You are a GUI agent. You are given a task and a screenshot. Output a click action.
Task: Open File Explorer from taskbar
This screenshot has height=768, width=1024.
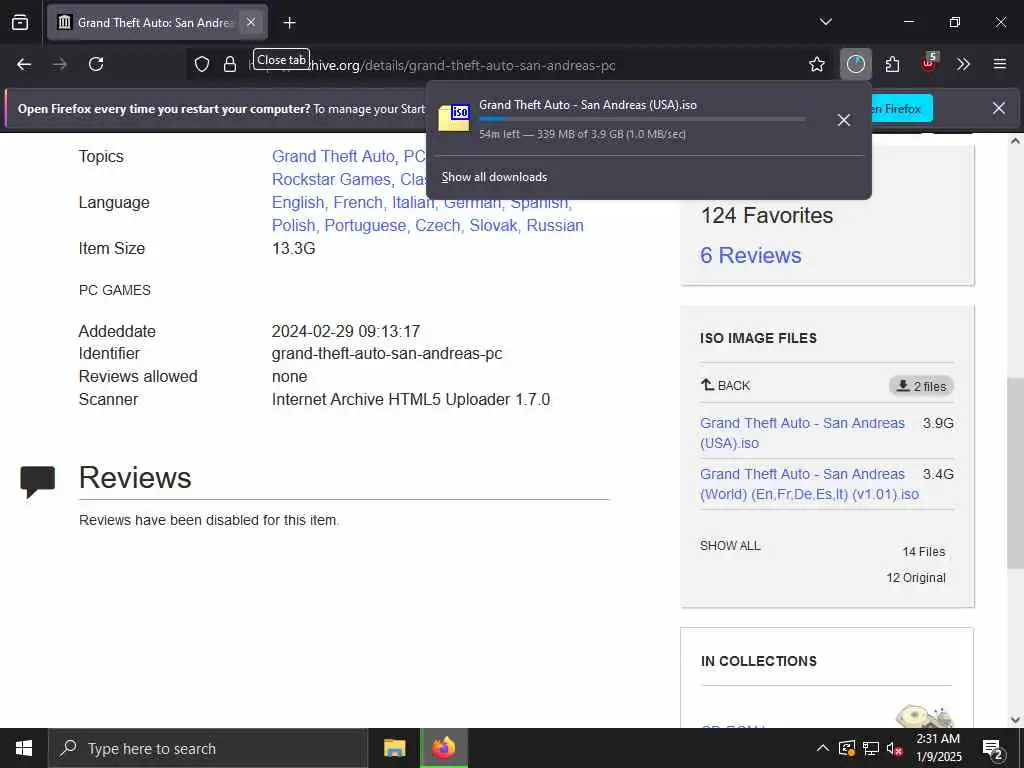pos(394,748)
